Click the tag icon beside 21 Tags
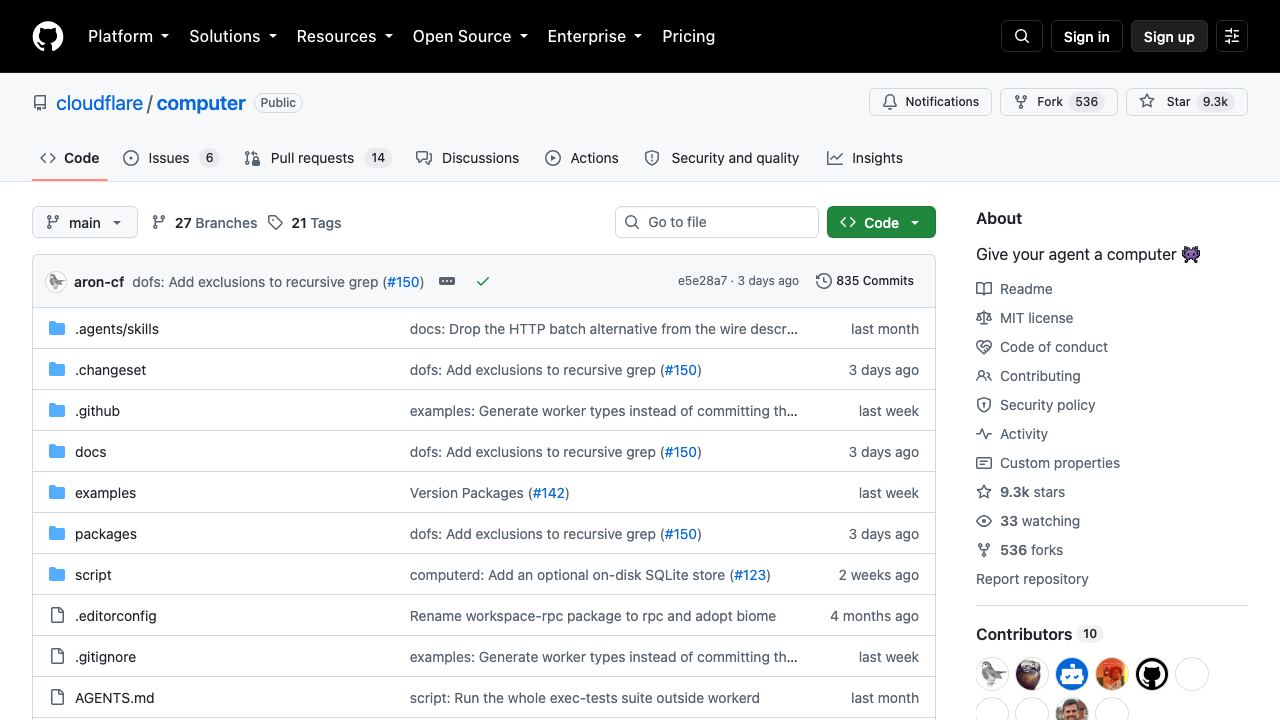 tap(275, 223)
